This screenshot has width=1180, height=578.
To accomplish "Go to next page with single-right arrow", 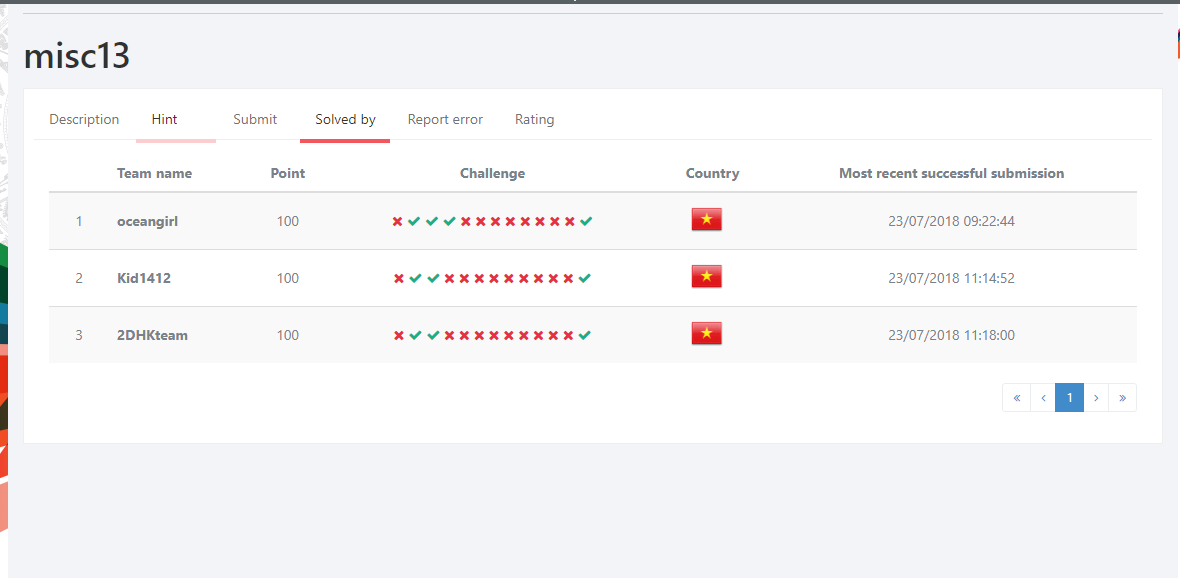I will [x=1096, y=398].
